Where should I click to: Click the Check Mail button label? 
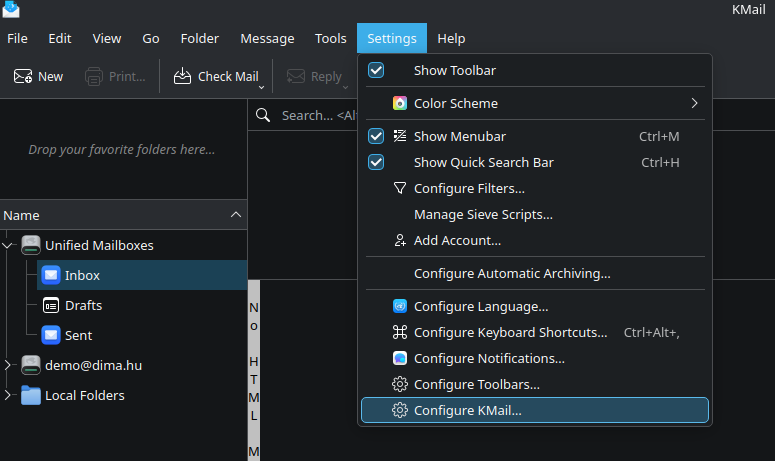pos(228,77)
